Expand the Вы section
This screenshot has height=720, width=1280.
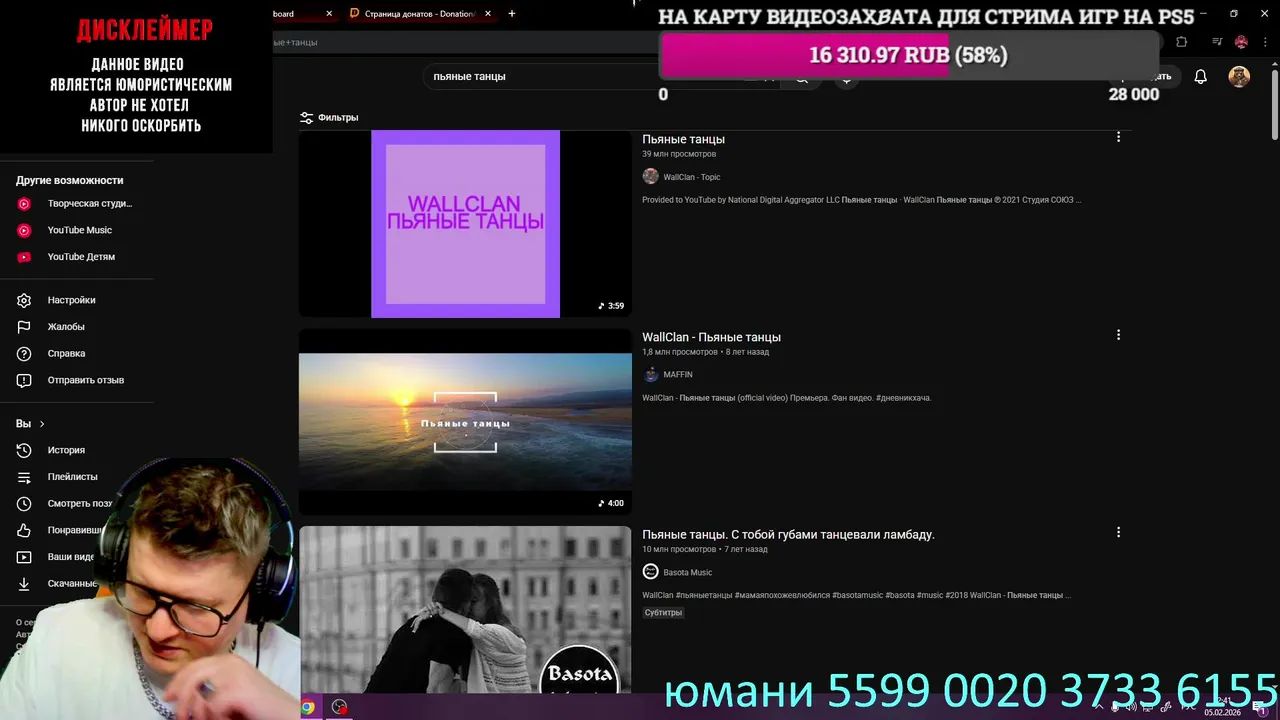point(30,424)
